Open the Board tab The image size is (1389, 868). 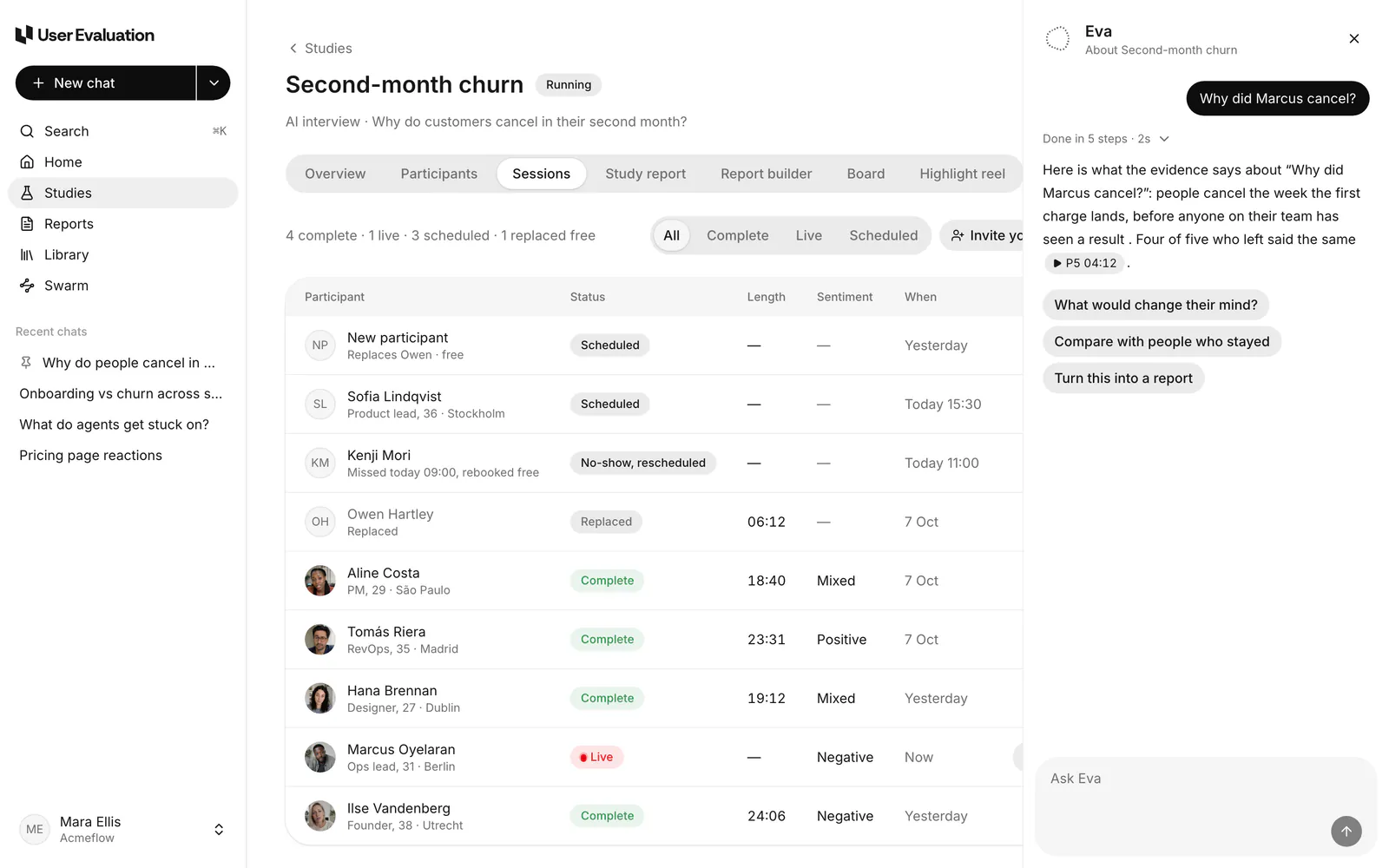866,174
